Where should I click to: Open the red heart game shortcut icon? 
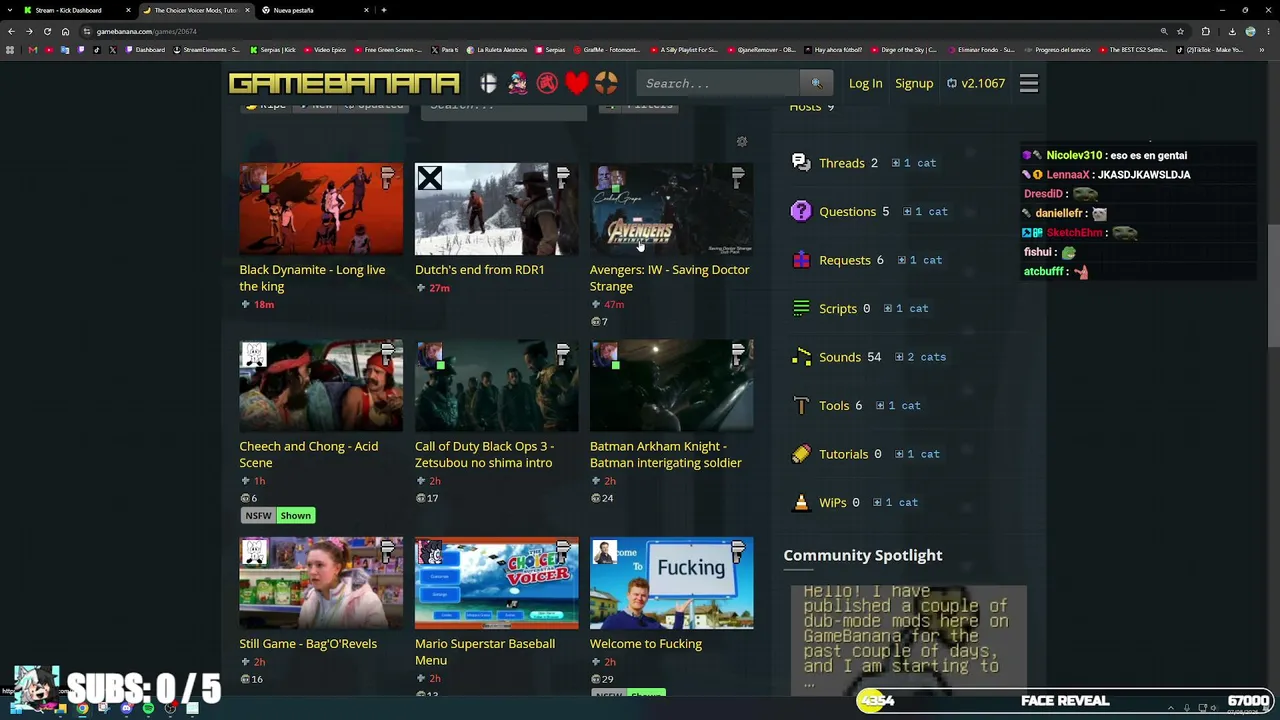click(576, 83)
